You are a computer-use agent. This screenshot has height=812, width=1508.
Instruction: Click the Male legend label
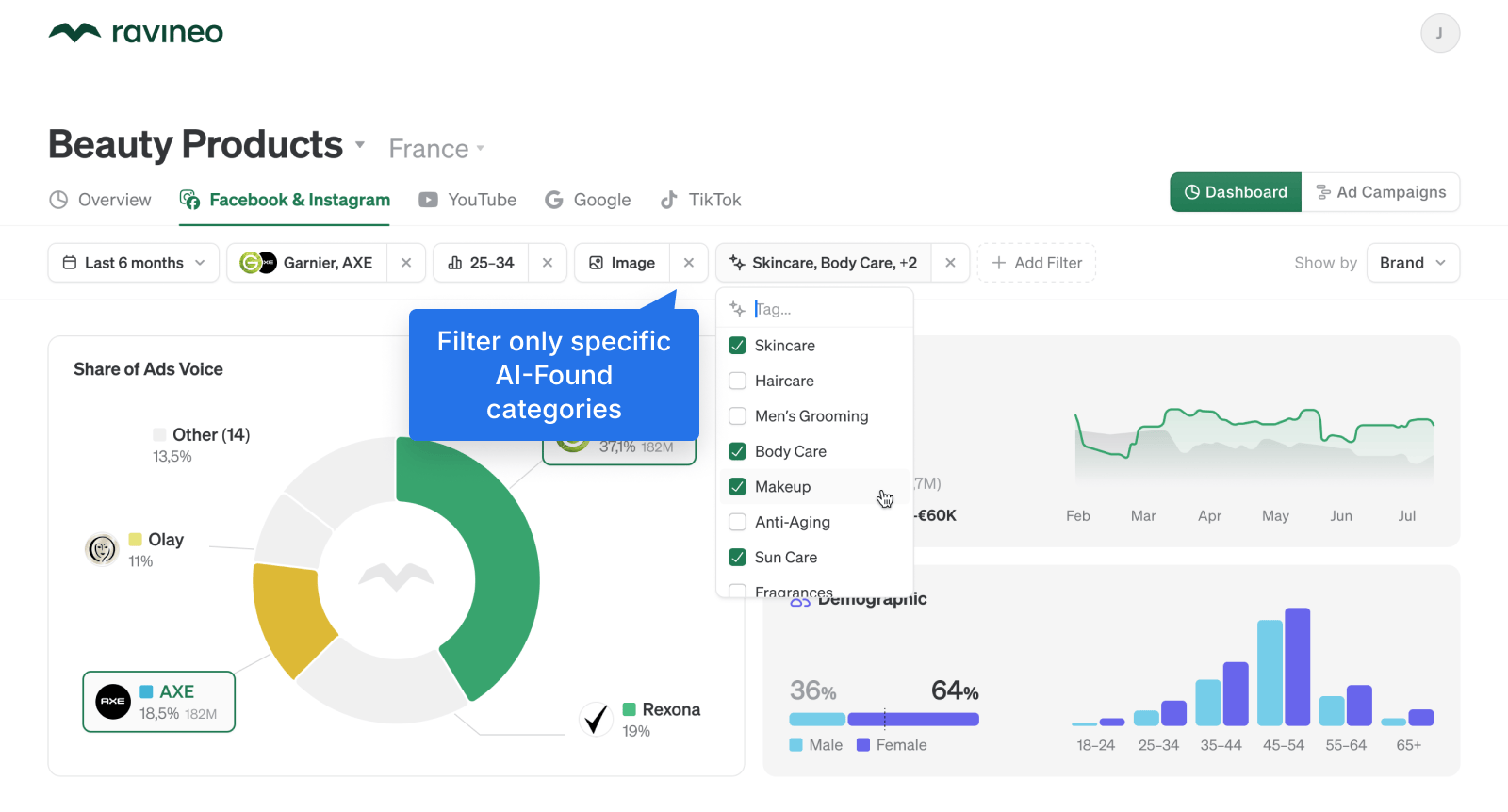click(x=816, y=745)
